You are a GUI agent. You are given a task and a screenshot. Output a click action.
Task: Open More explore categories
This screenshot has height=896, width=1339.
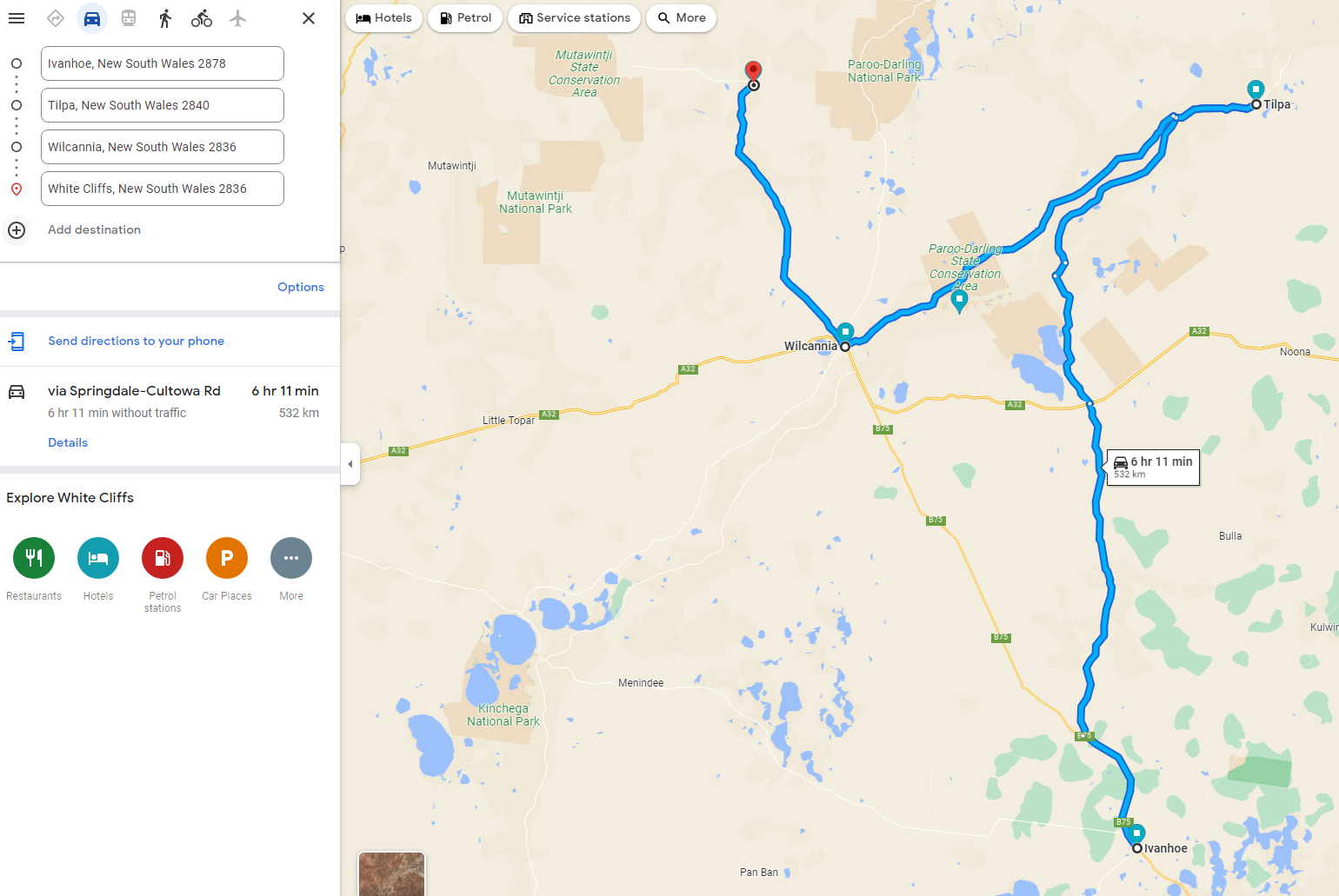click(x=291, y=558)
